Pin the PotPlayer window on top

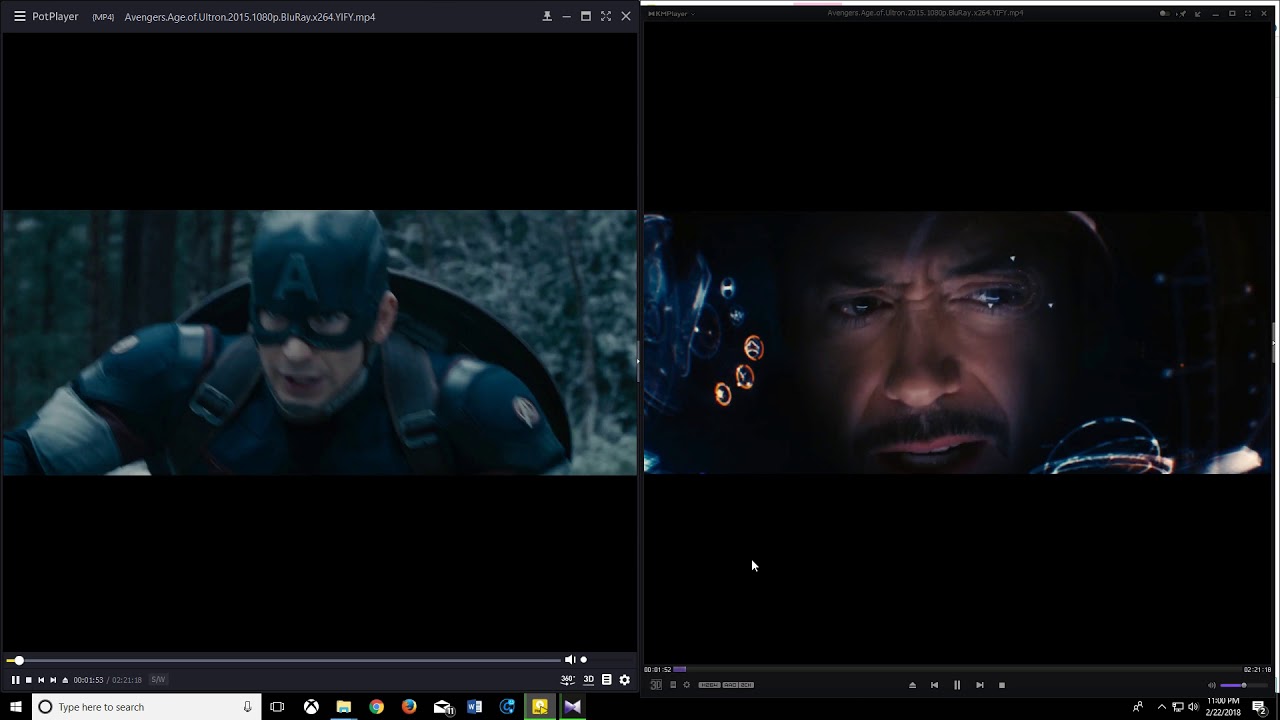(547, 16)
